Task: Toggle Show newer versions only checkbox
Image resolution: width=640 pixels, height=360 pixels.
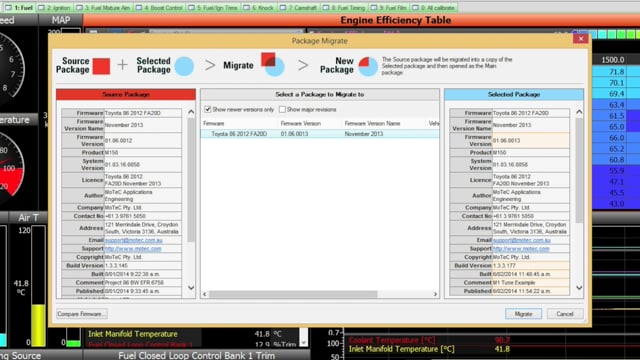Action: [x=208, y=109]
